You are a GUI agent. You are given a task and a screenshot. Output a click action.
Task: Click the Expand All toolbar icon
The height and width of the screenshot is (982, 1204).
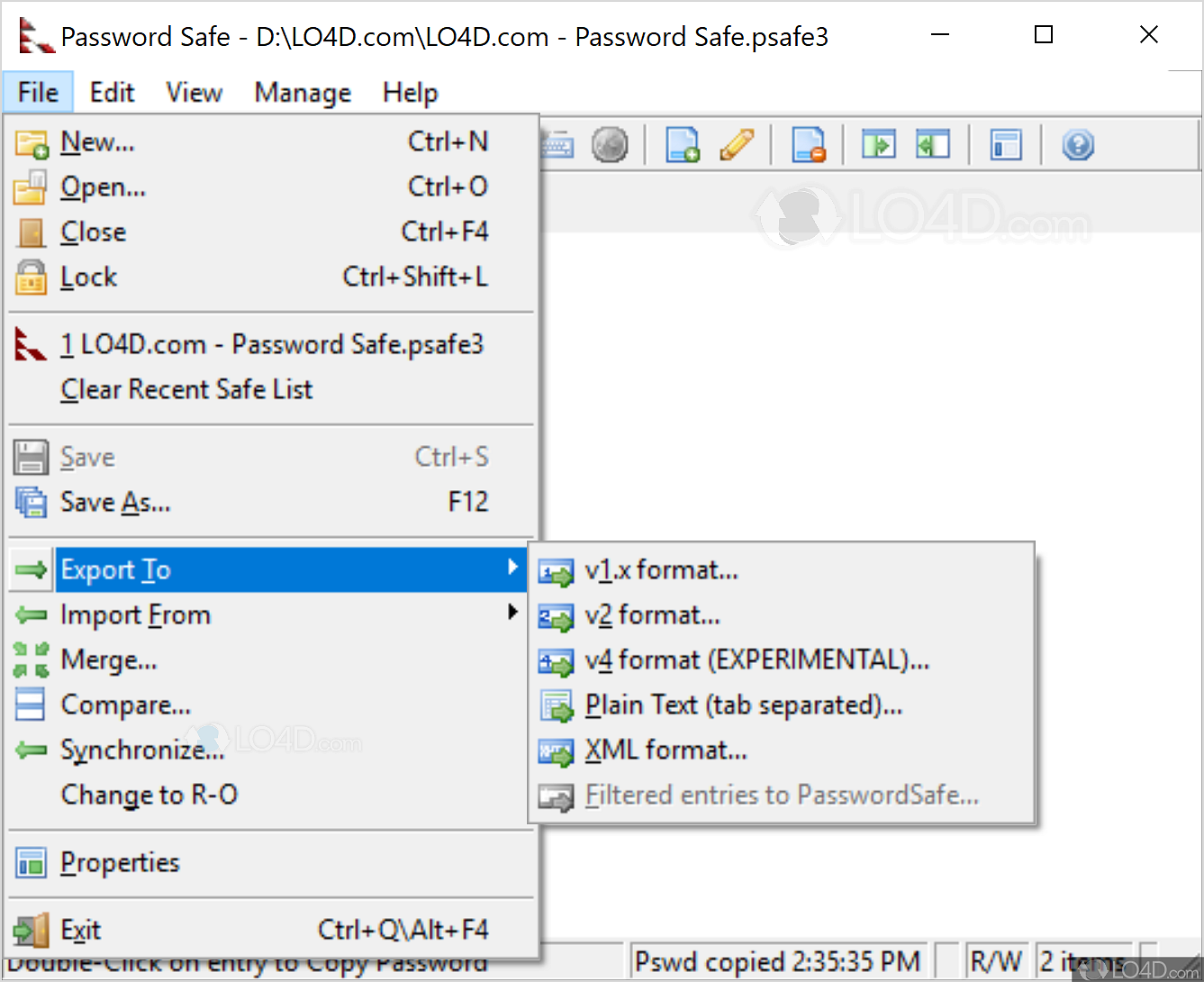coord(879,144)
